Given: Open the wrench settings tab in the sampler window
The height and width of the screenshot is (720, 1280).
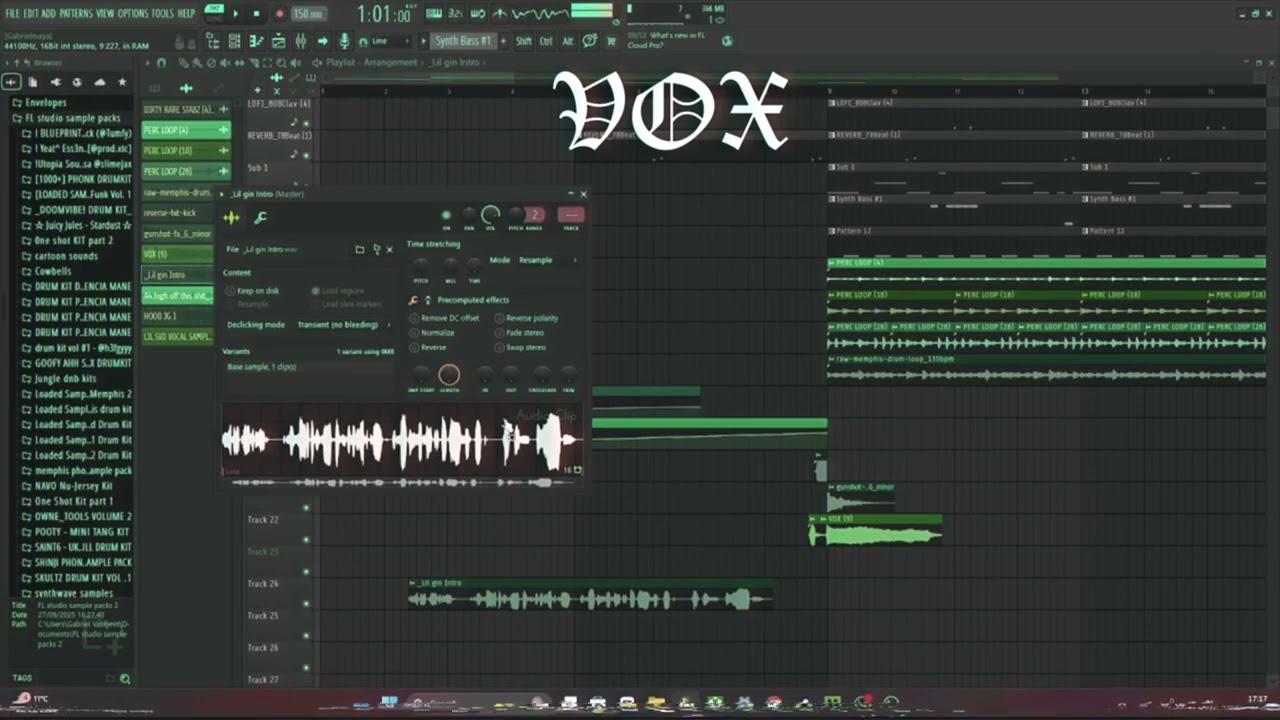Looking at the screenshot, I should tap(260, 217).
